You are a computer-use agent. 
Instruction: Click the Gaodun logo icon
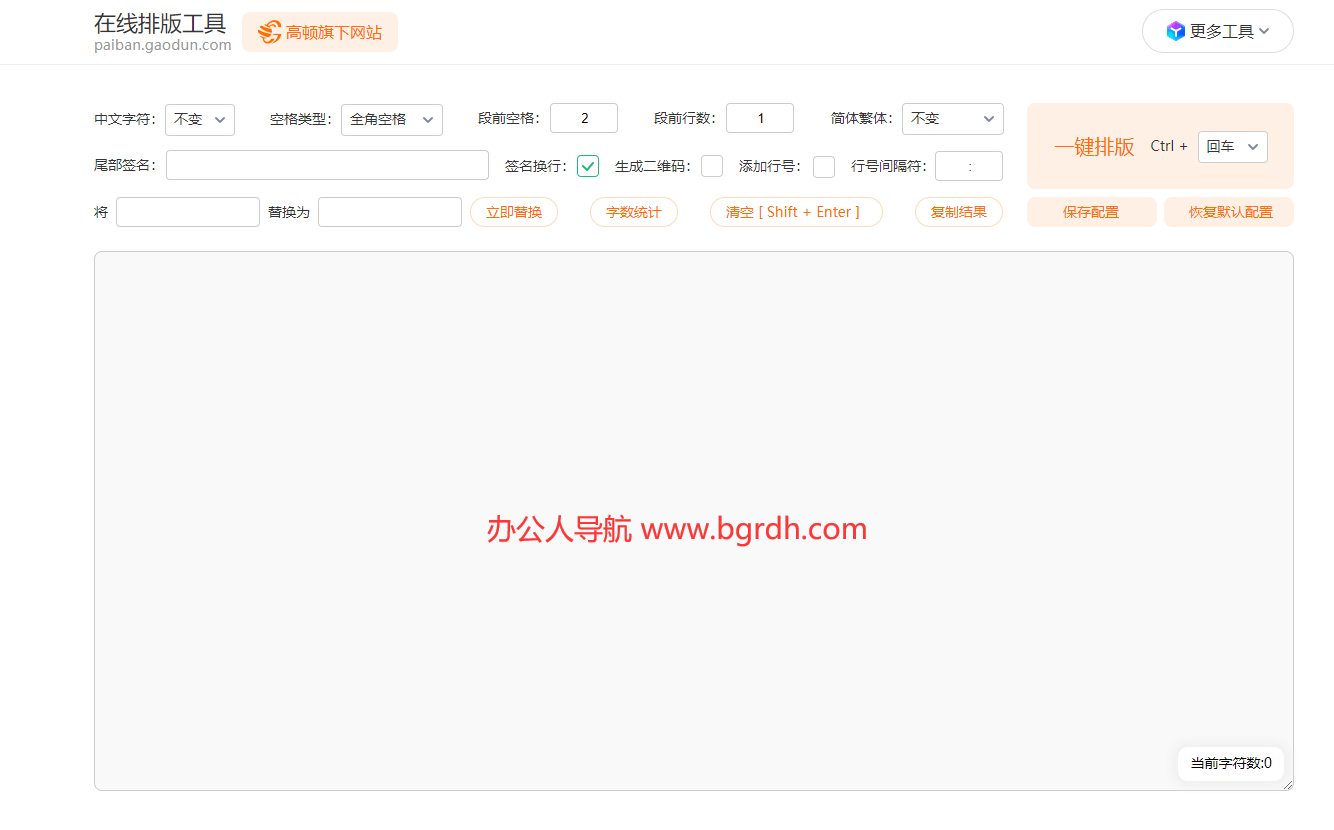coord(269,32)
